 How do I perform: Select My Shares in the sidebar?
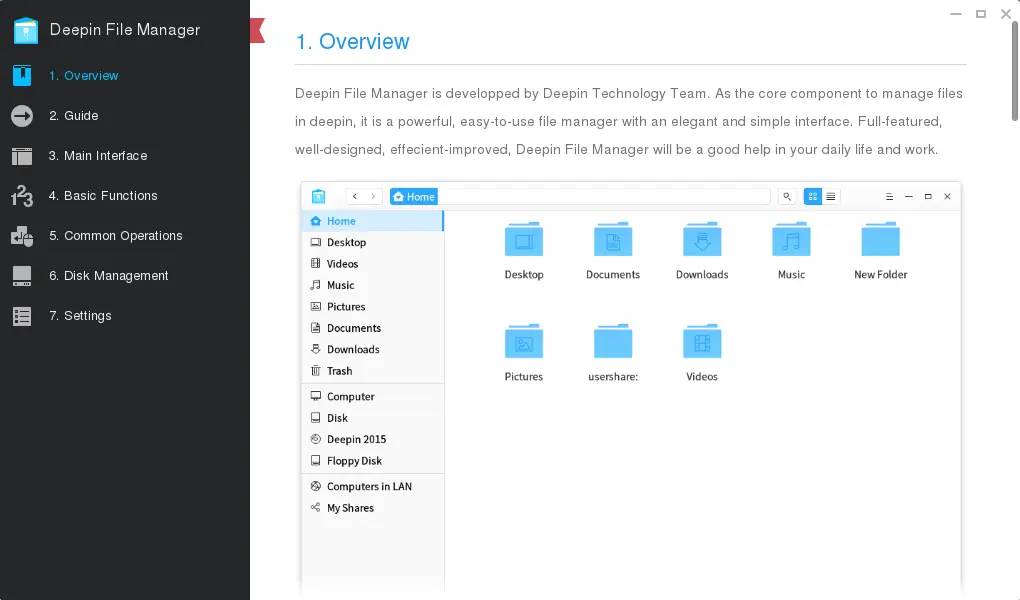coord(373,508)
